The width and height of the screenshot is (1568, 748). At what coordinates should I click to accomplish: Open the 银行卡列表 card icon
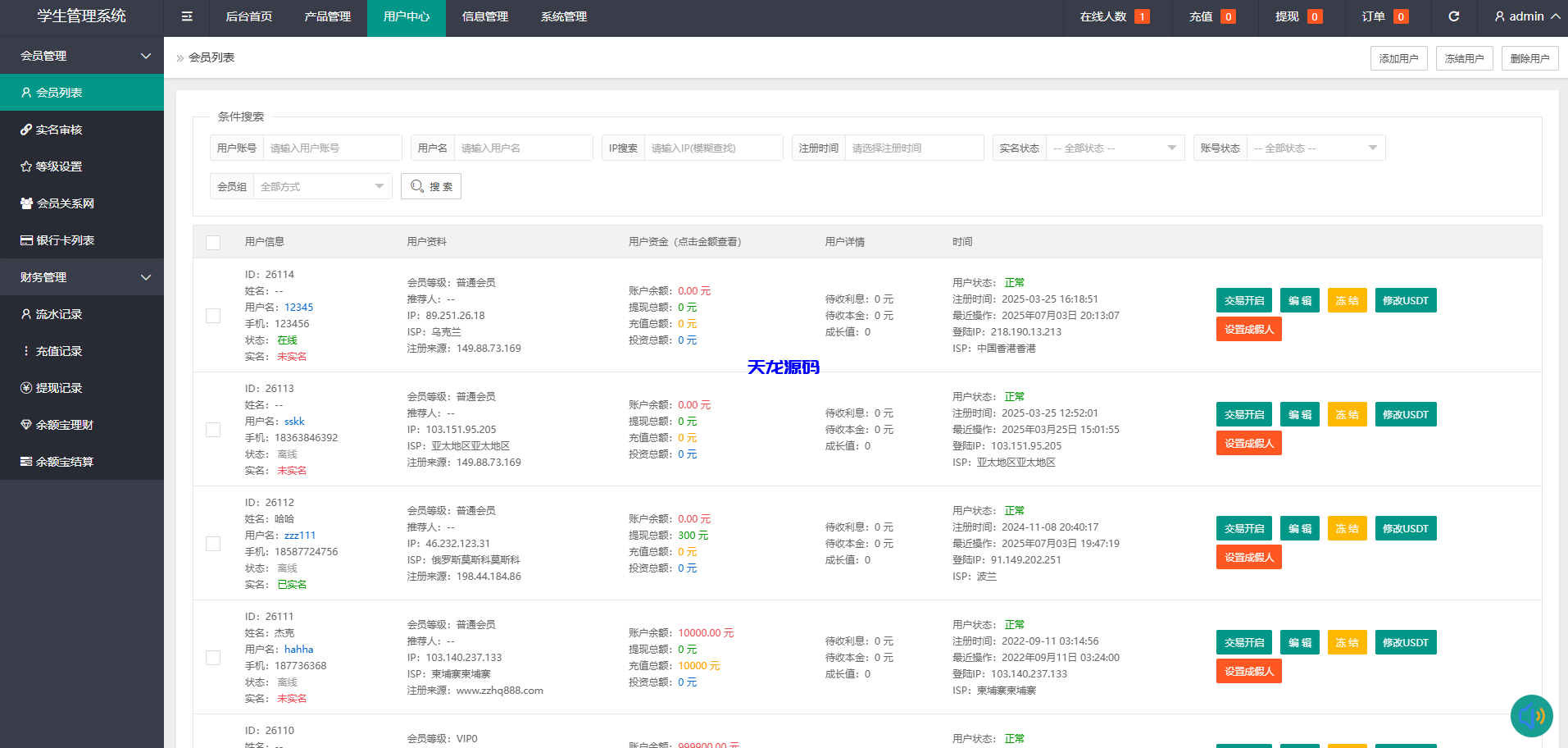point(27,239)
